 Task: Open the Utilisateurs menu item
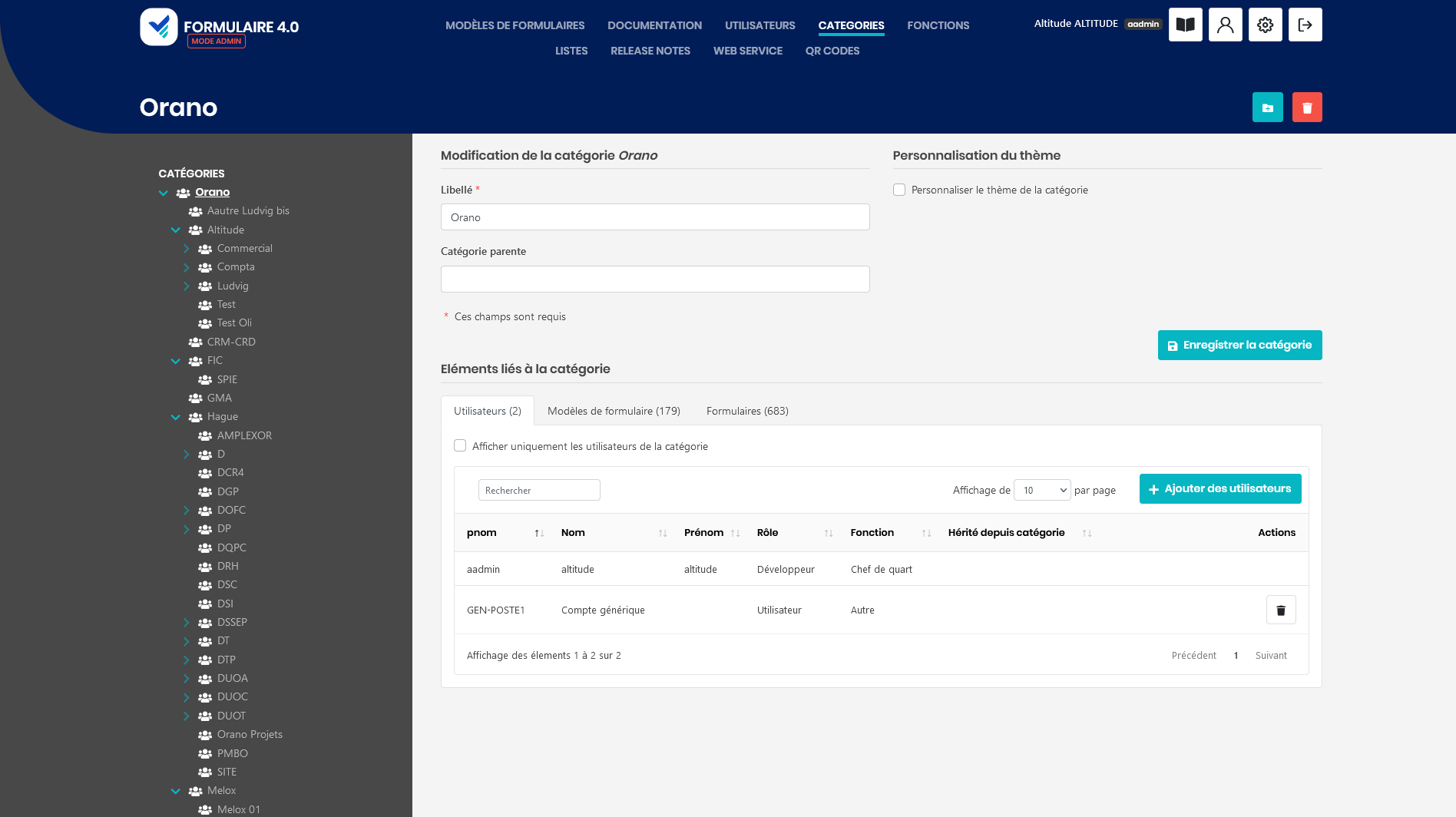759,25
